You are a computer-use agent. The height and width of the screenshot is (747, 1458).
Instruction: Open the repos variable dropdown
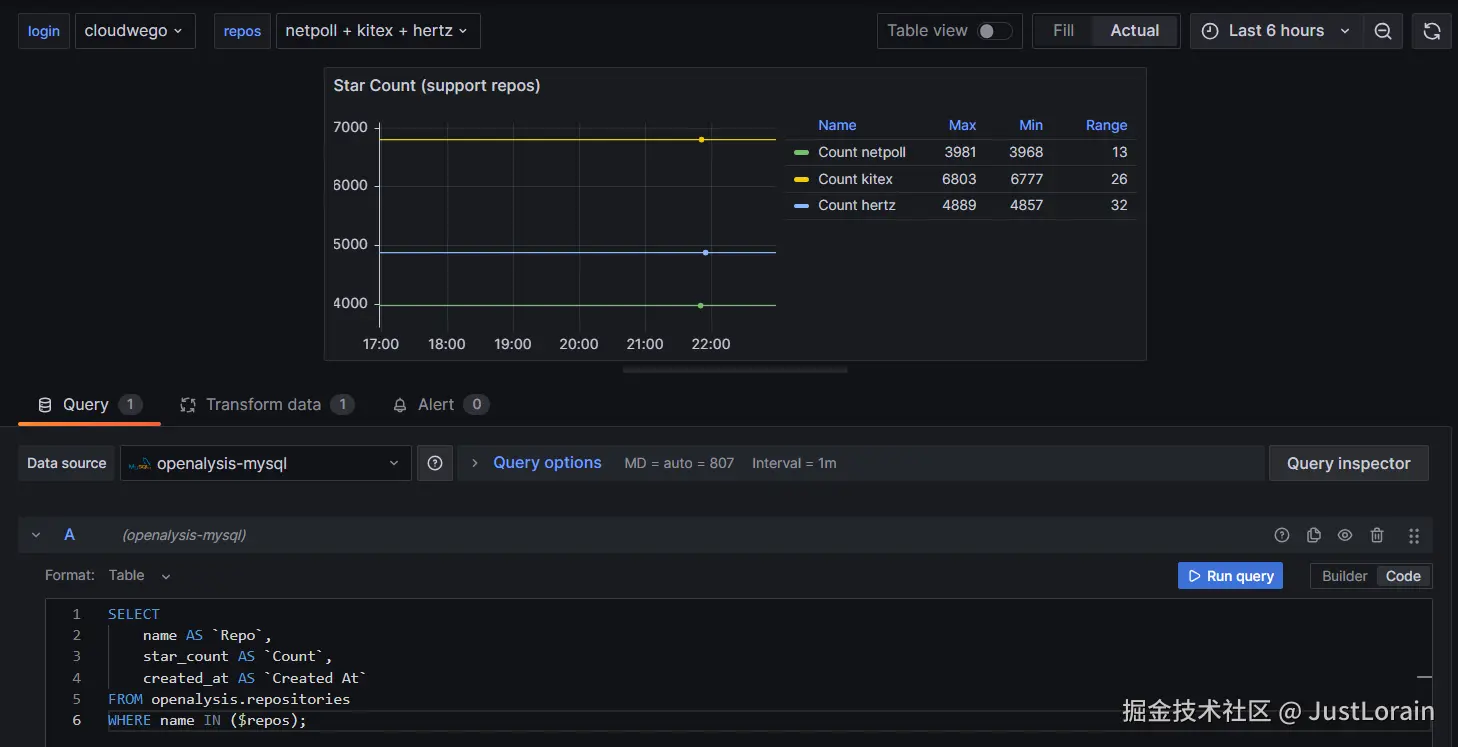[x=378, y=31]
